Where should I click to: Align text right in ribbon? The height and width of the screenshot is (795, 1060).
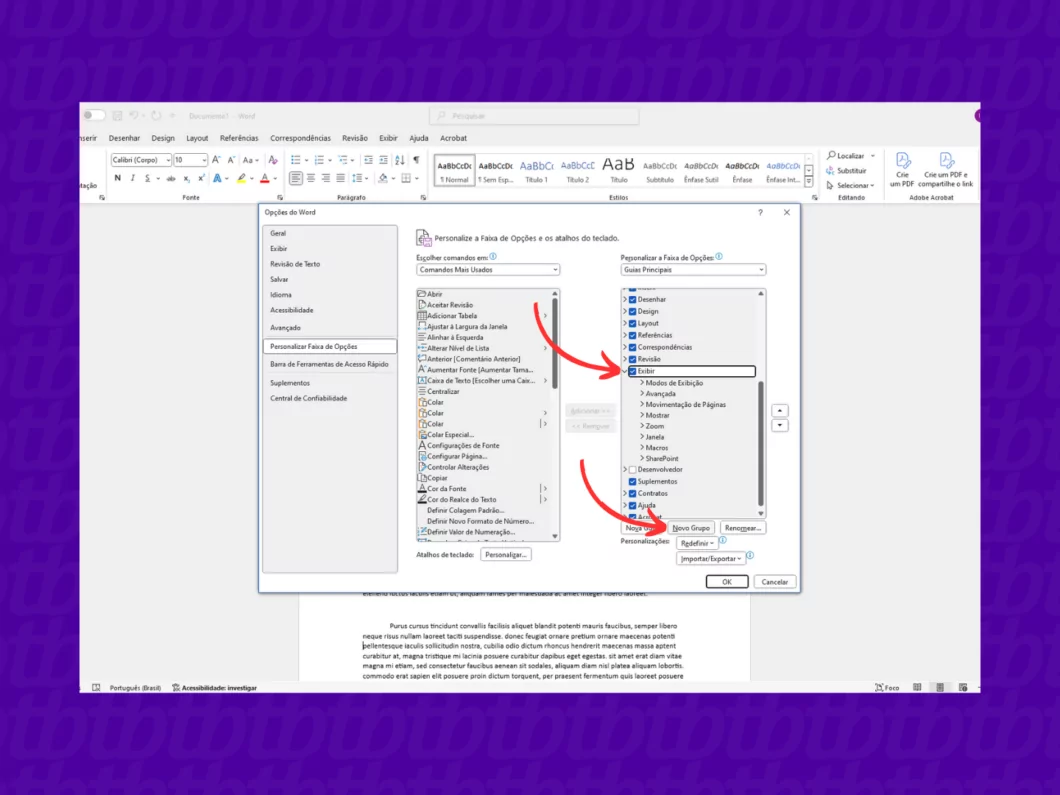pyautogui.click(x=326, y=178)
